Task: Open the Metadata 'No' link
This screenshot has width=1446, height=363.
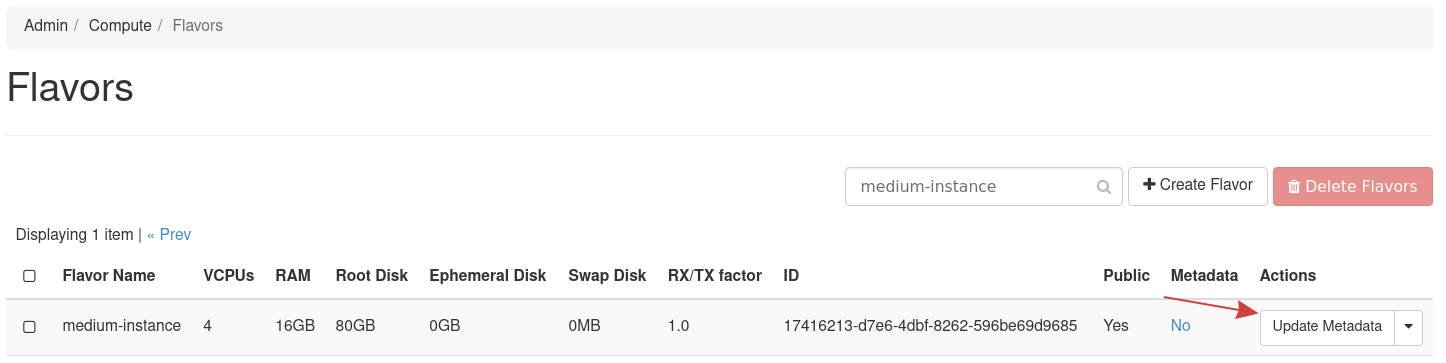Action: coord(1180,326)
